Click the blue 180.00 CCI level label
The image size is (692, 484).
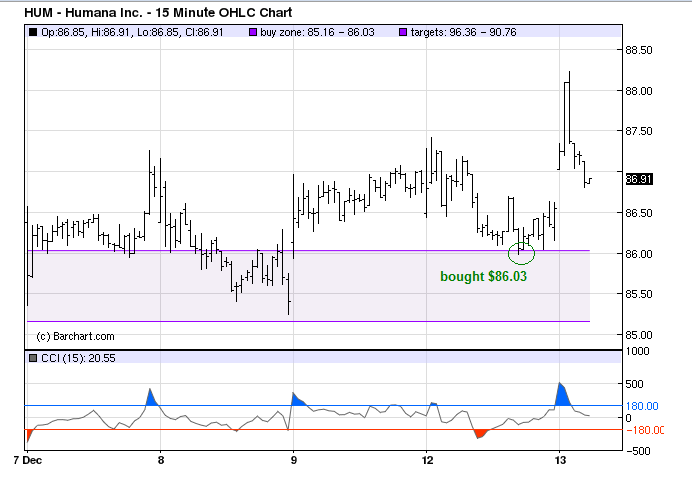[x=642, y=406]
